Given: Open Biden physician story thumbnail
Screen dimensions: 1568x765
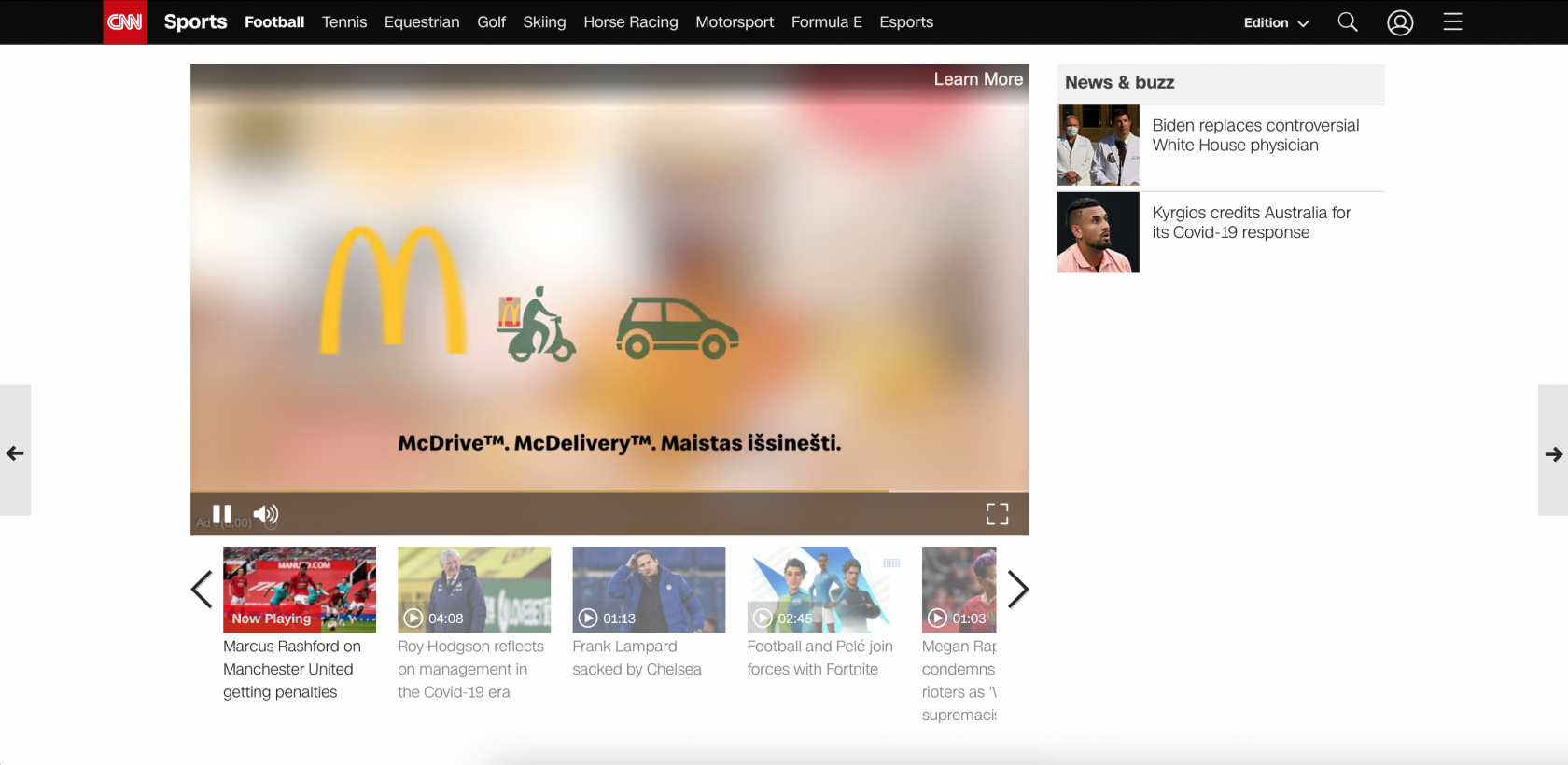Looking at the screenshot, I should 1099,145.
